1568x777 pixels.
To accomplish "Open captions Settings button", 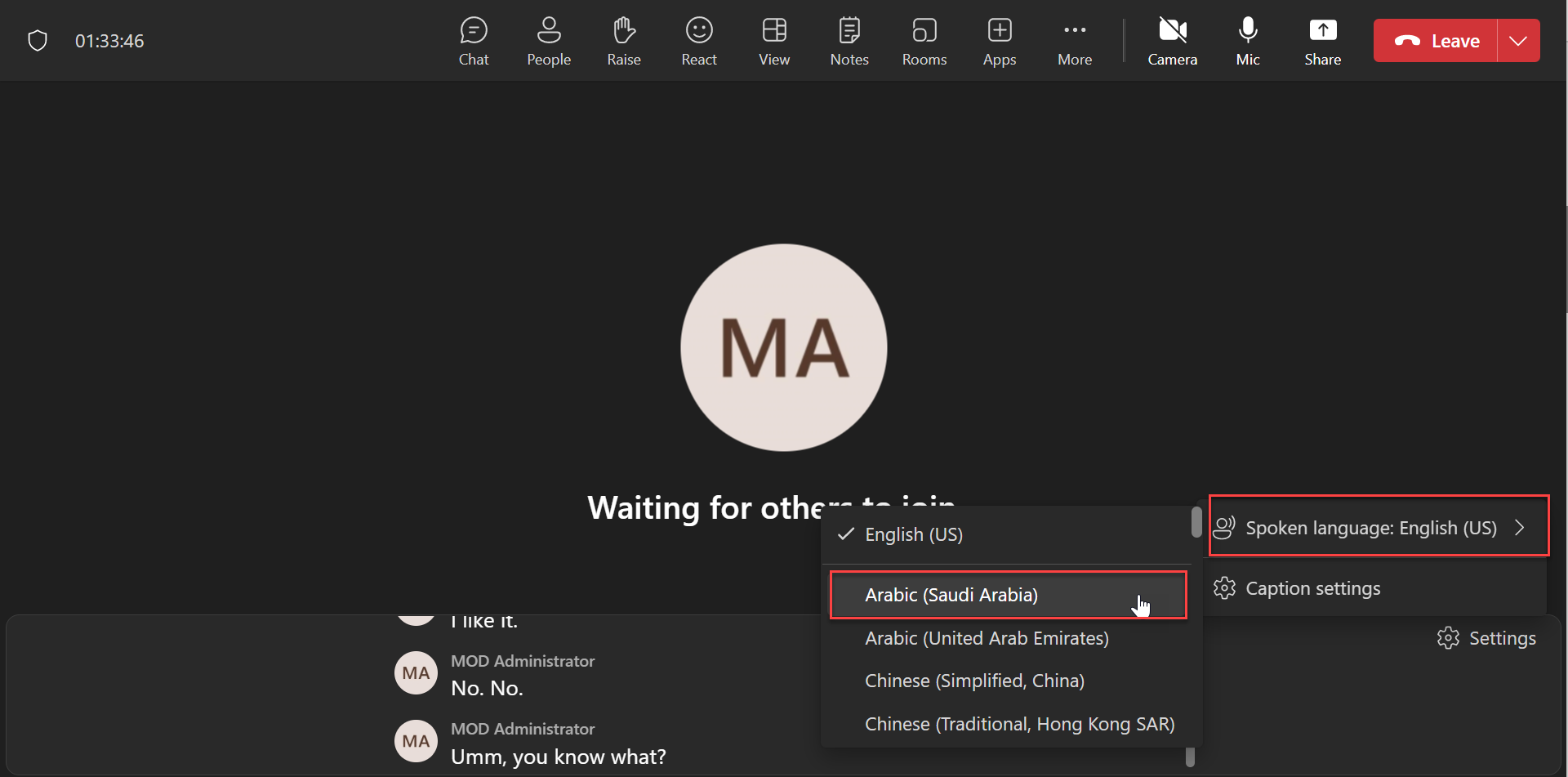I will tap(1486, 638).
